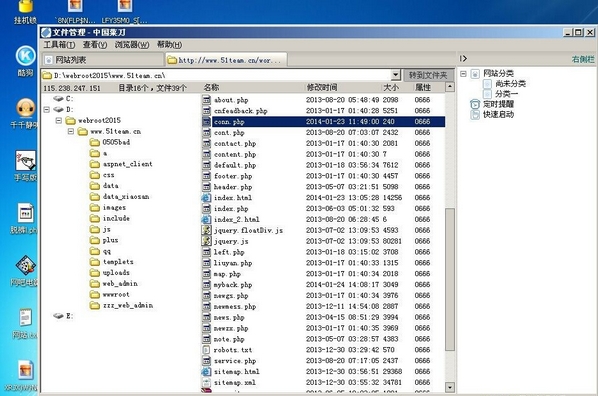
Task: Open the include folder icon
Action: pos(95,219)
